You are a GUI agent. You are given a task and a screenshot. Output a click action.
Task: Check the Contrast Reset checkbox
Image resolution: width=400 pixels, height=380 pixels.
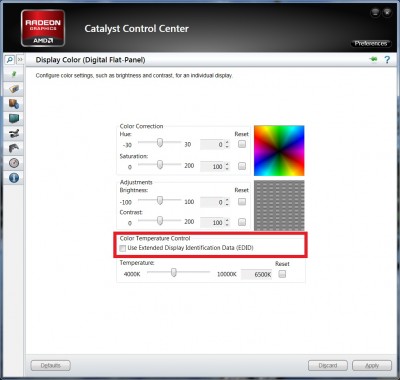click(242, 222)
